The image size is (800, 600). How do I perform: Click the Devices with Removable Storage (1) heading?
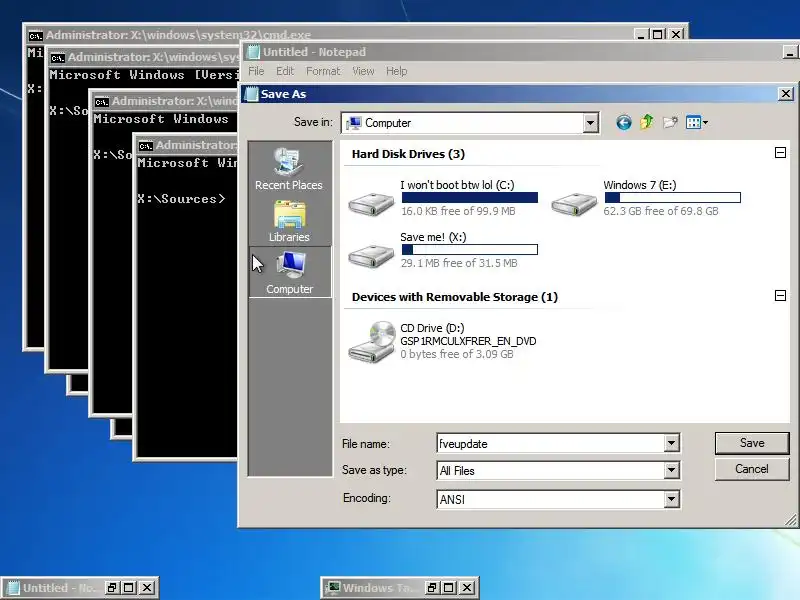pyautogui.click(x=455, y=297)
